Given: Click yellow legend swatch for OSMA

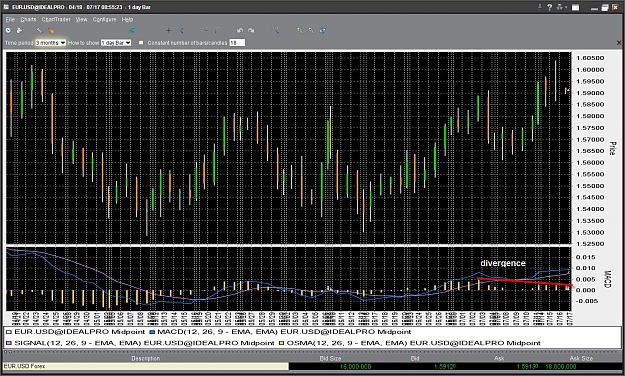Looking at the screenshot, I should (x=281, y=343).
